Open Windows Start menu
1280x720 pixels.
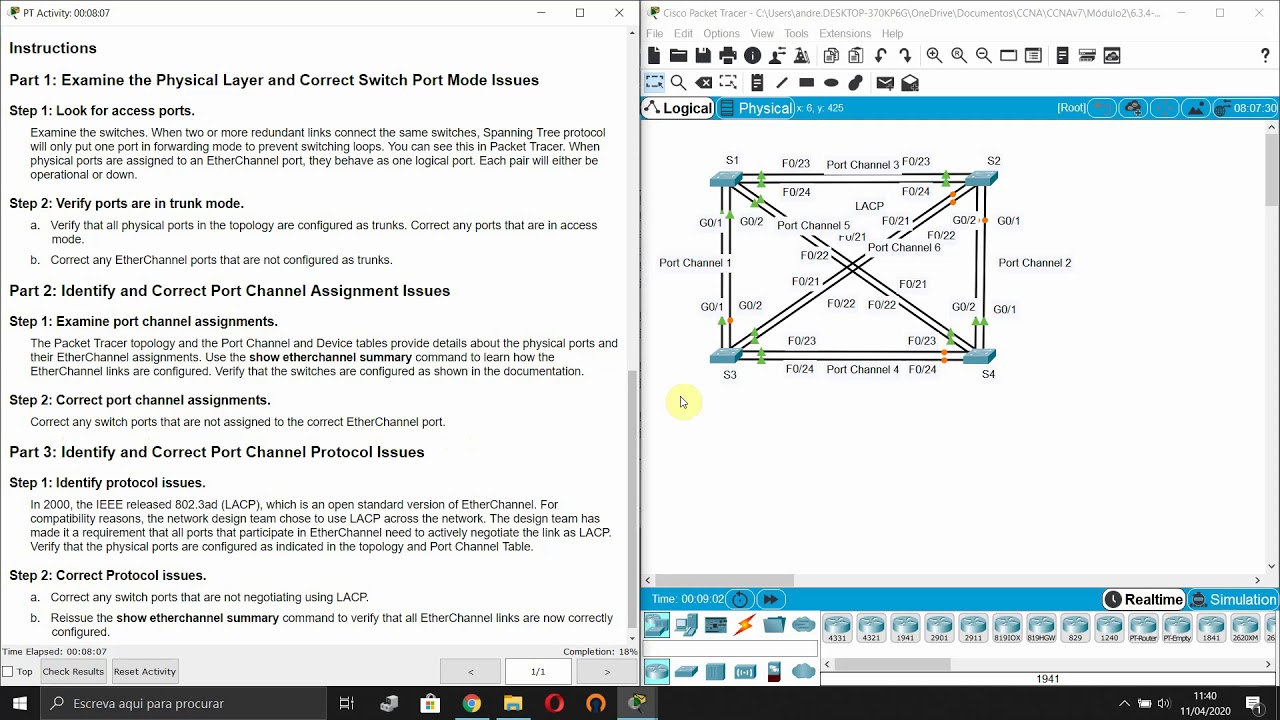(x=20, y=703)
